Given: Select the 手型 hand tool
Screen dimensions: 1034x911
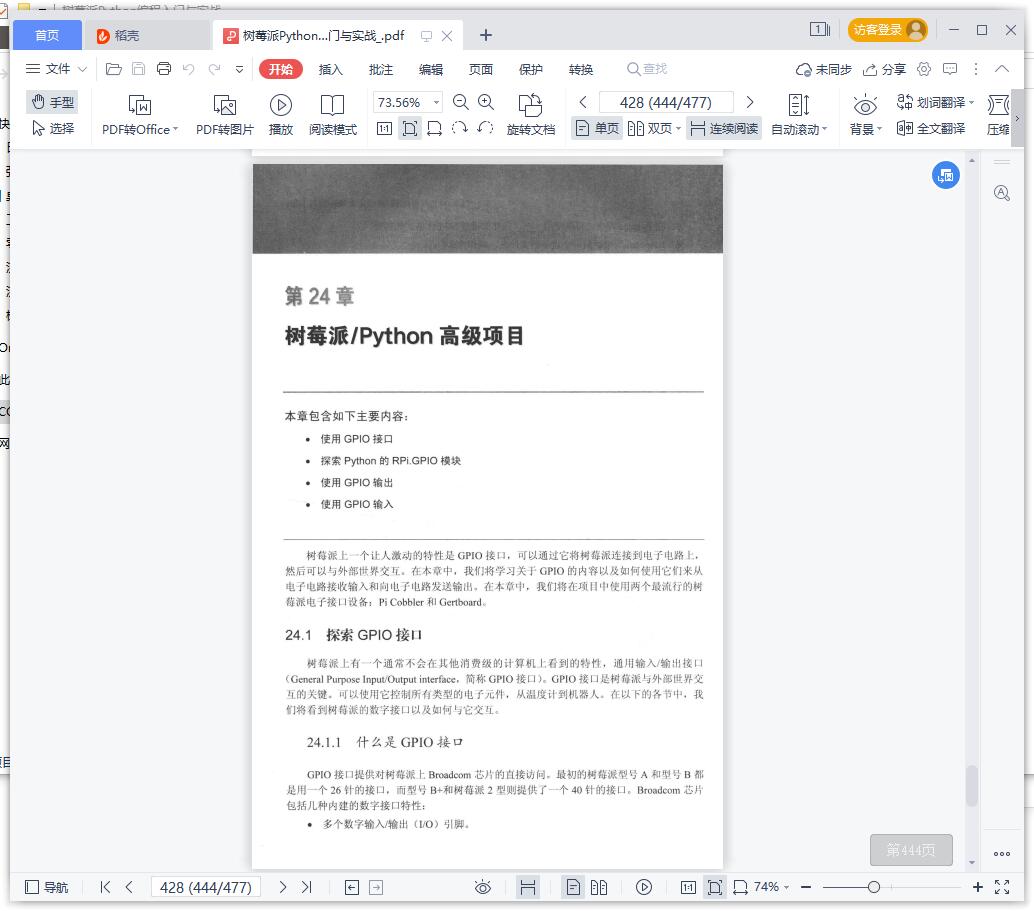Looking at the screenshot, I should click(x=53, y=102).
